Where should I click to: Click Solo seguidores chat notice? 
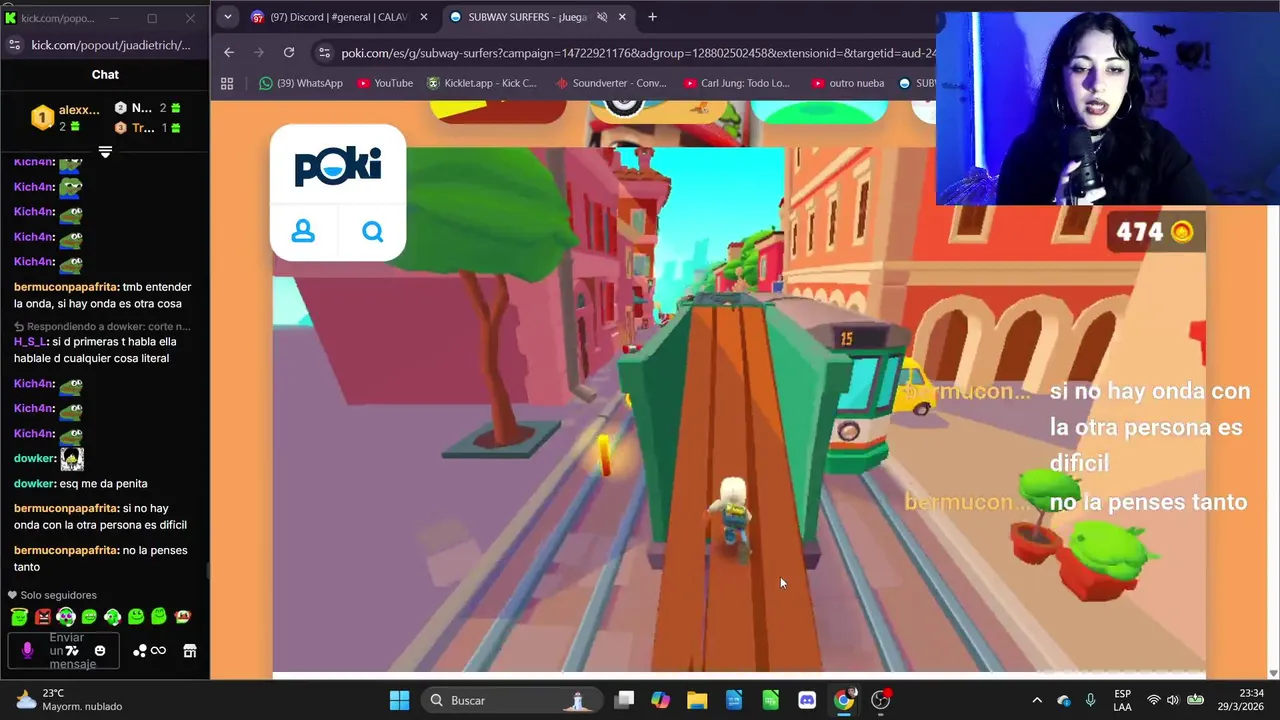coord(52,595)
